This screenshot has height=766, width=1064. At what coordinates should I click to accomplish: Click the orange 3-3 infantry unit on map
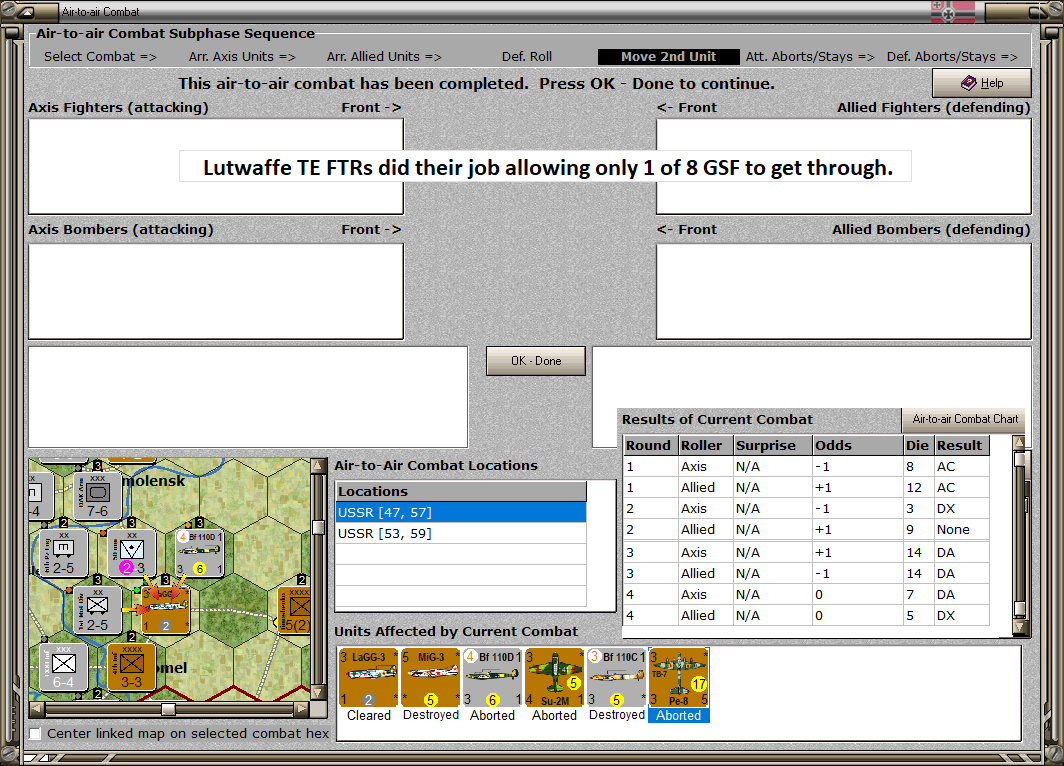(132, 667)
